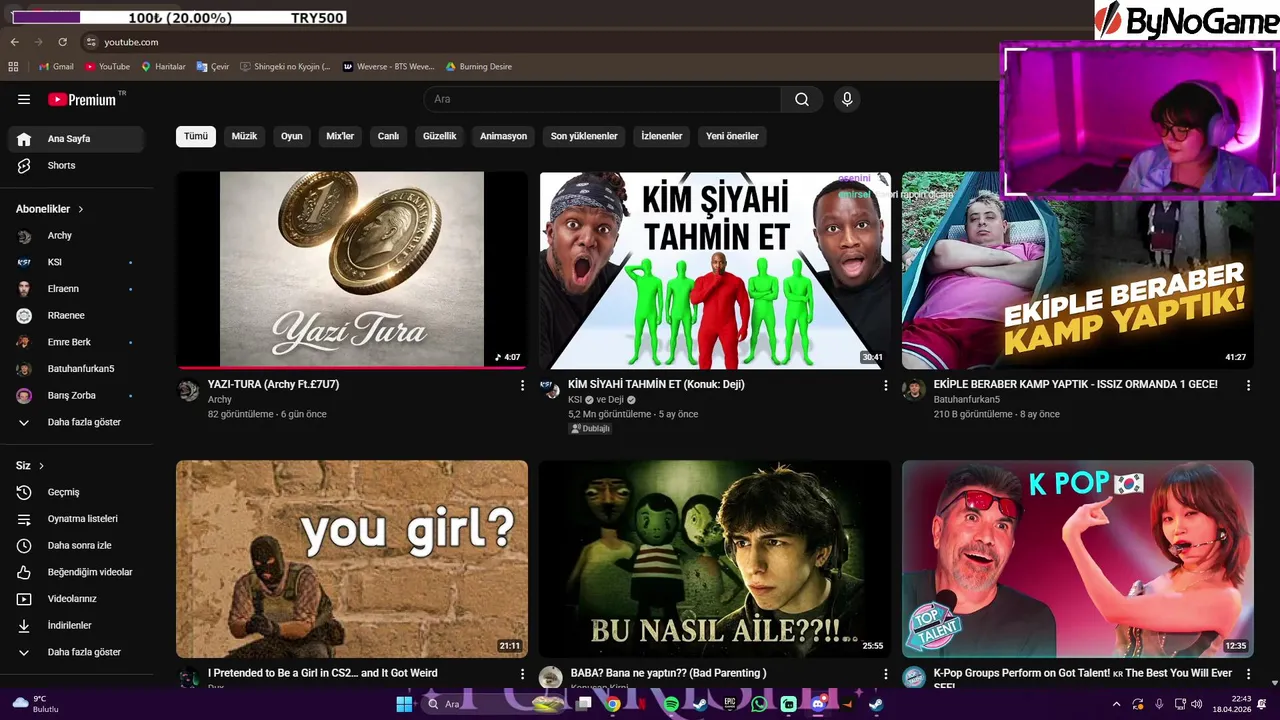The height and width of the screenshot is (720, 1280).
Task: Select the Tümü filter chip
Action: (x=196, y=136)
